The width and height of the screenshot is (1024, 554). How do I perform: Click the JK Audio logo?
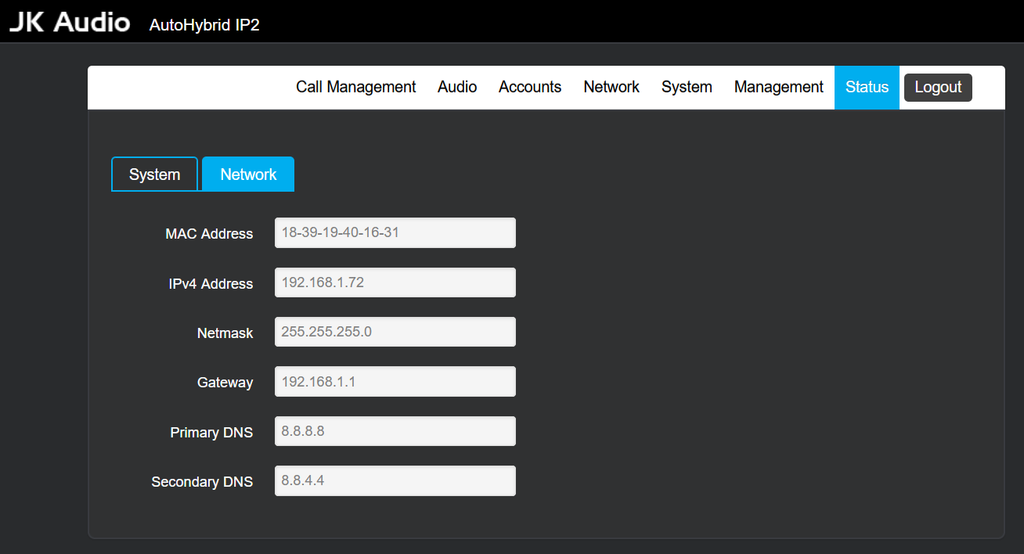point(70,22)
